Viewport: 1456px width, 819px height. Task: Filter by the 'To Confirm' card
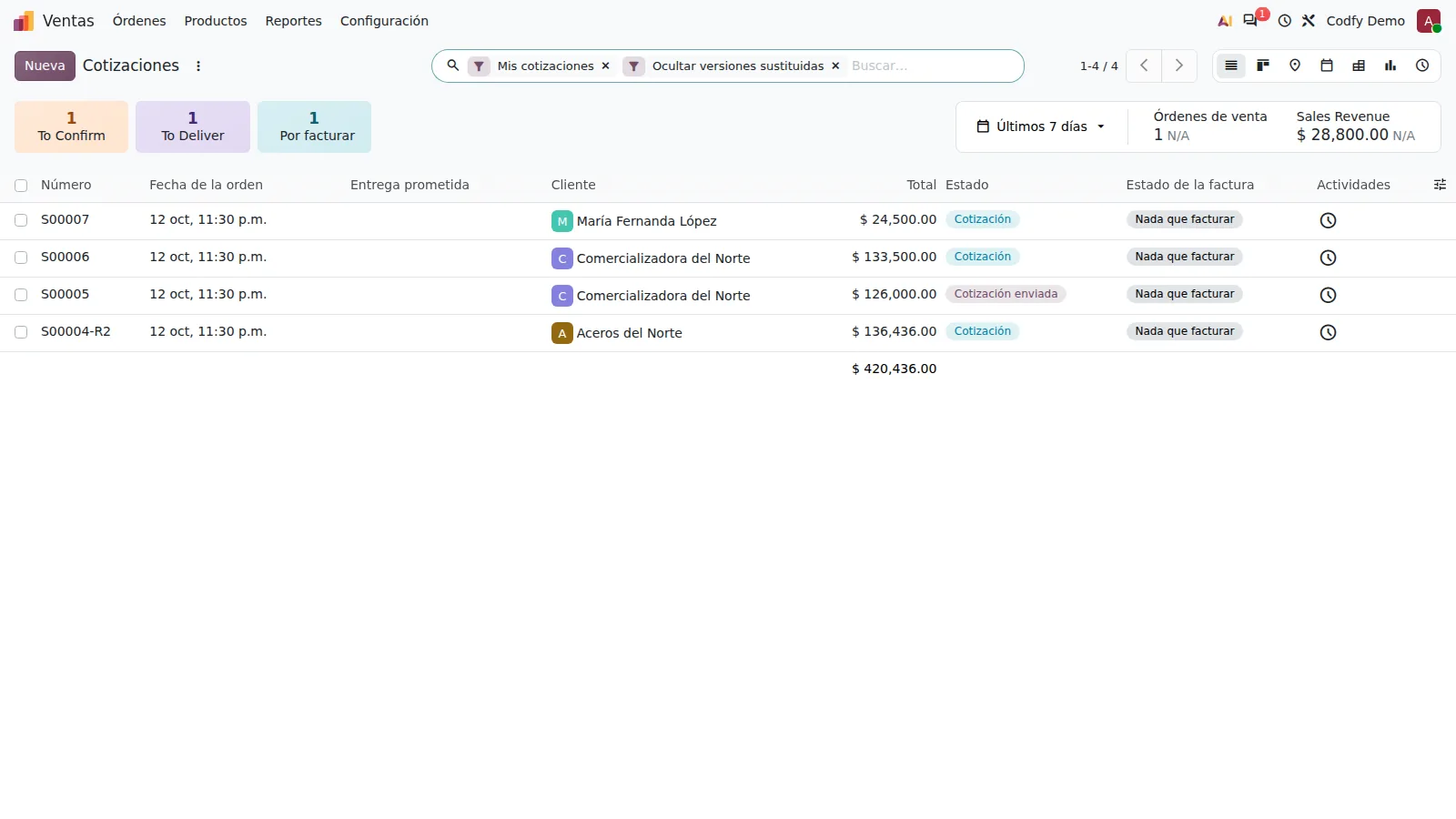pos(71,126)
